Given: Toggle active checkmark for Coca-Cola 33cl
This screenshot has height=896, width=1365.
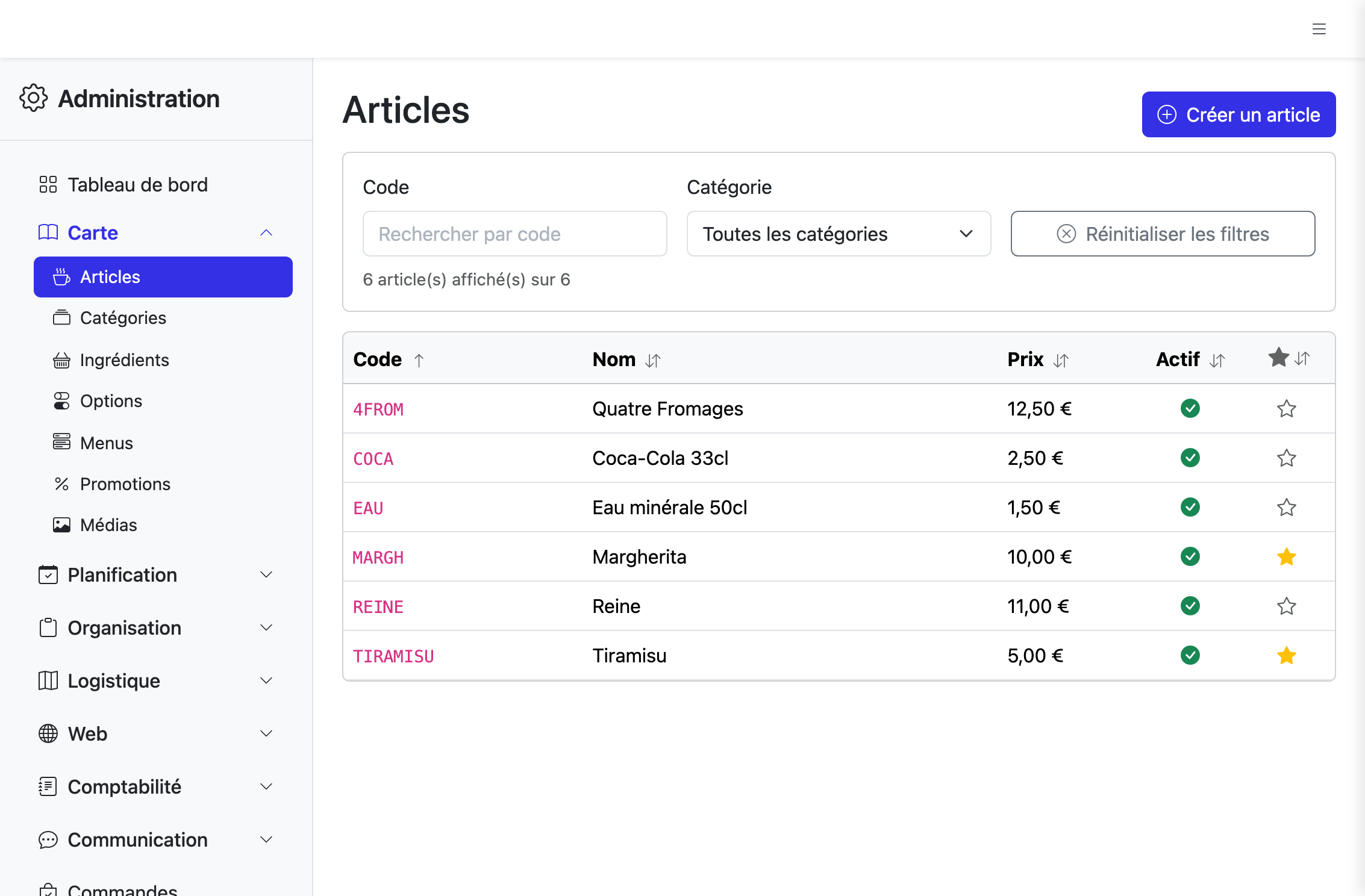Looking at the screenshot, I should coord(1190,458).
